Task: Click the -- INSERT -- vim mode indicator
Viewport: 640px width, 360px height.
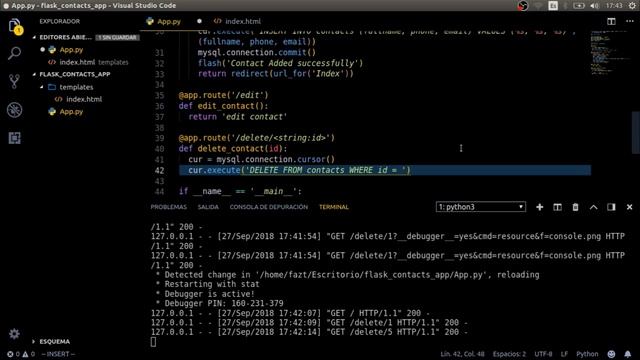Action: tap(58, 354)
